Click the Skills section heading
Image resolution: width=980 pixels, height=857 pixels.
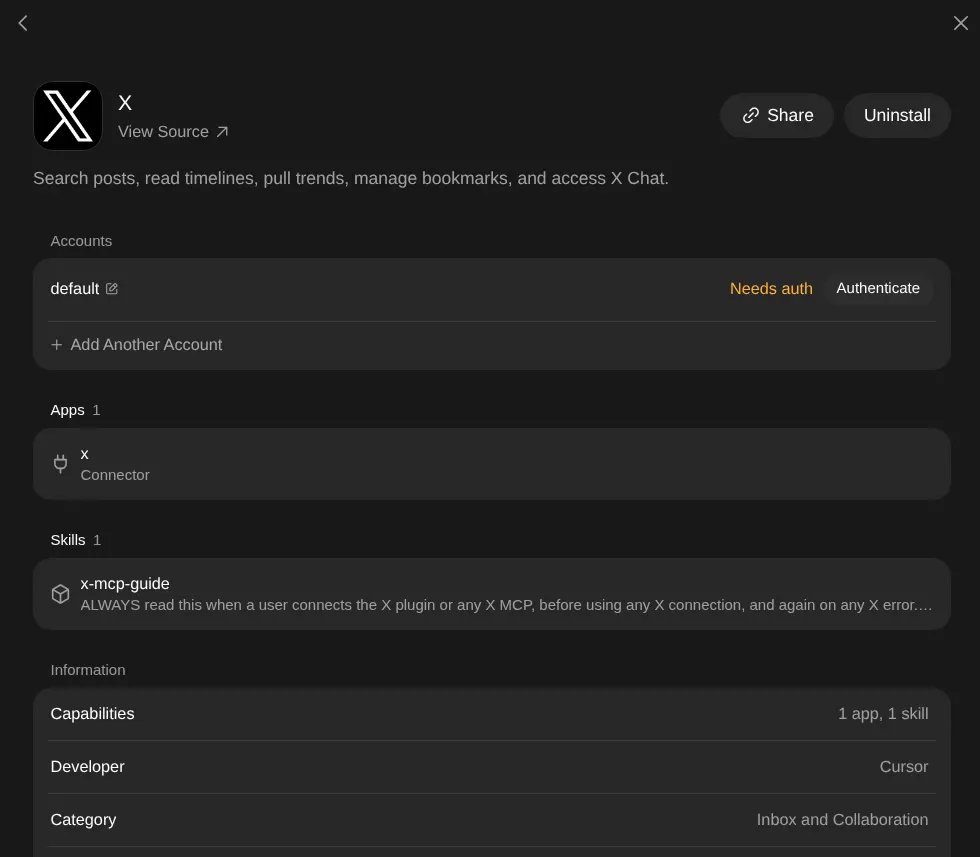(68, 540)
